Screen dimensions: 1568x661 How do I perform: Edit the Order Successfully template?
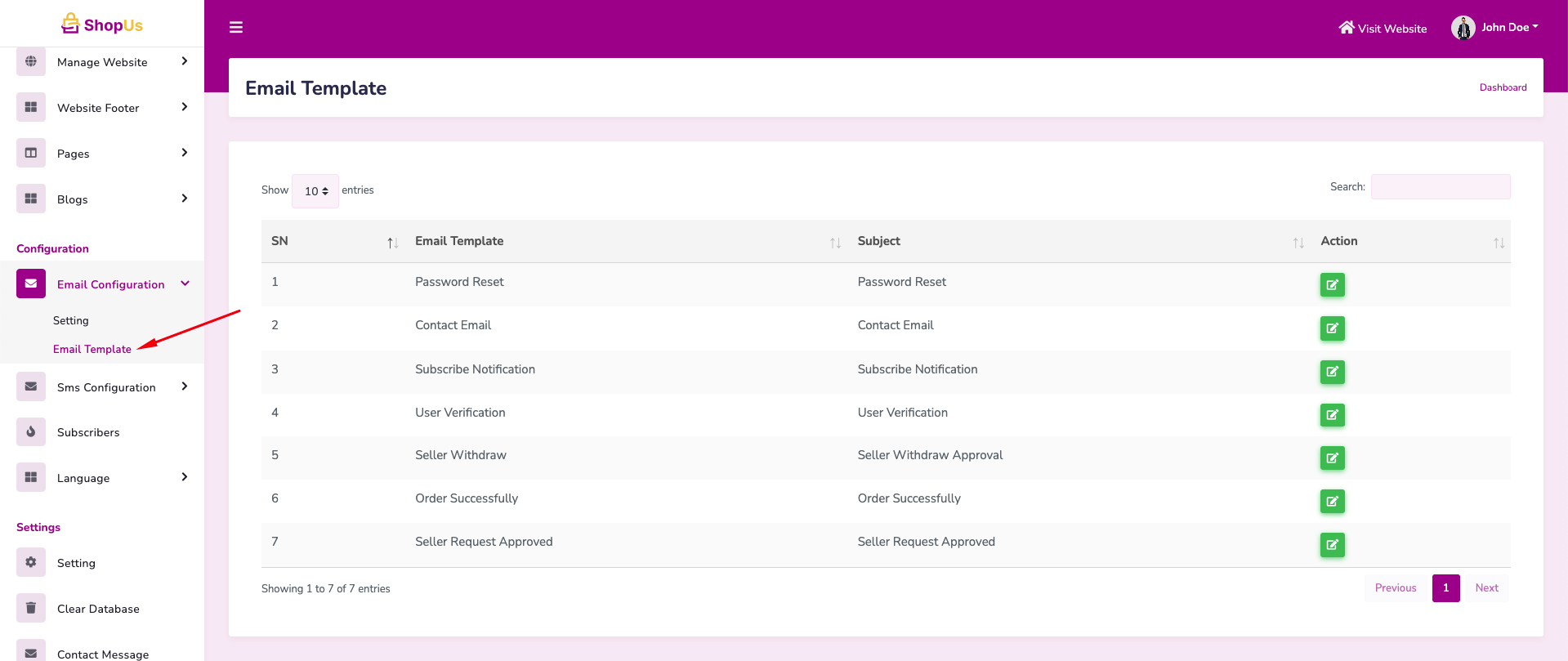[x=1332, y=502]
